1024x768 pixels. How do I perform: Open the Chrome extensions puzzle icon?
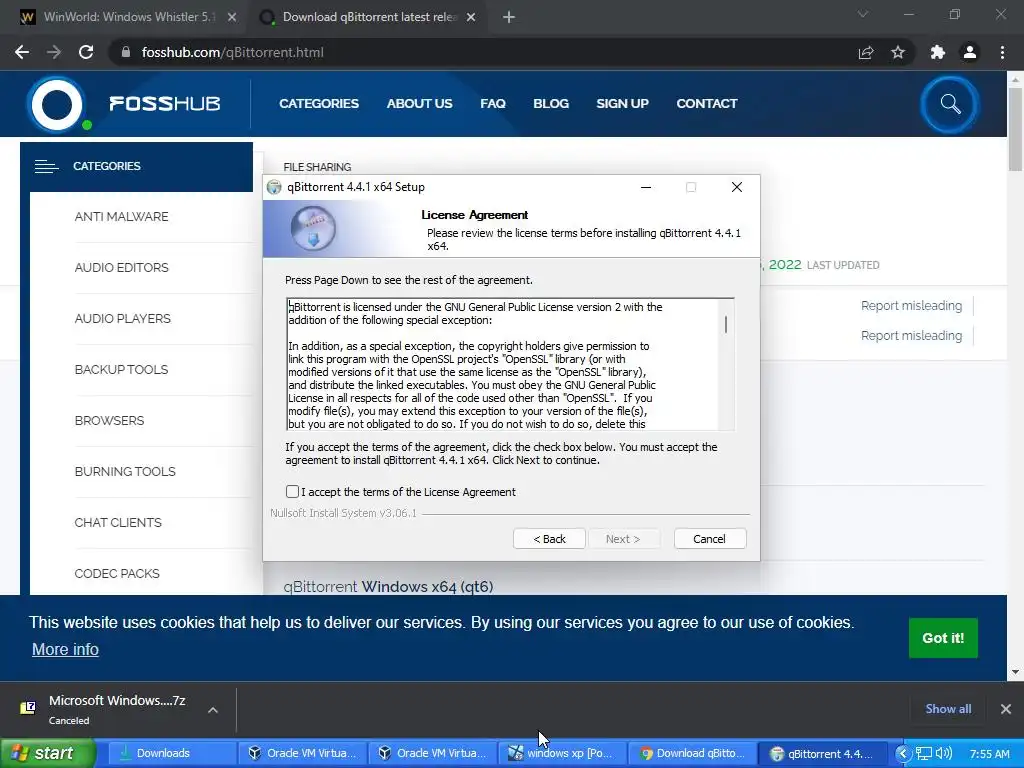tap(938, 52)
